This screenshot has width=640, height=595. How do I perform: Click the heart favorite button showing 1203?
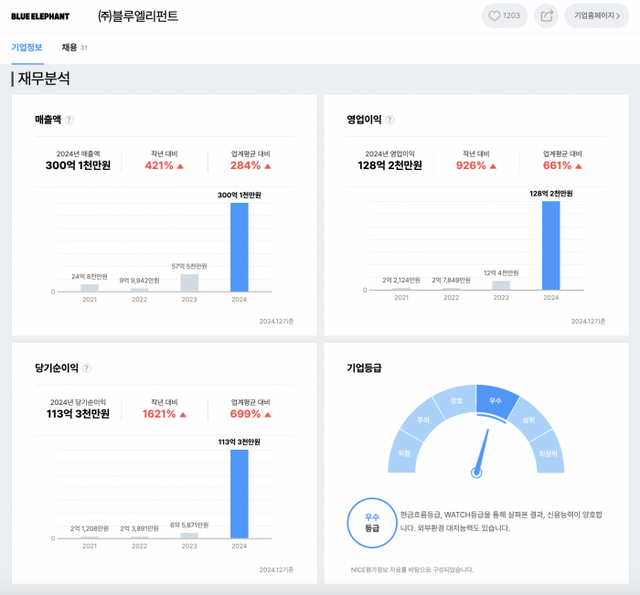(x=505, y=16)
